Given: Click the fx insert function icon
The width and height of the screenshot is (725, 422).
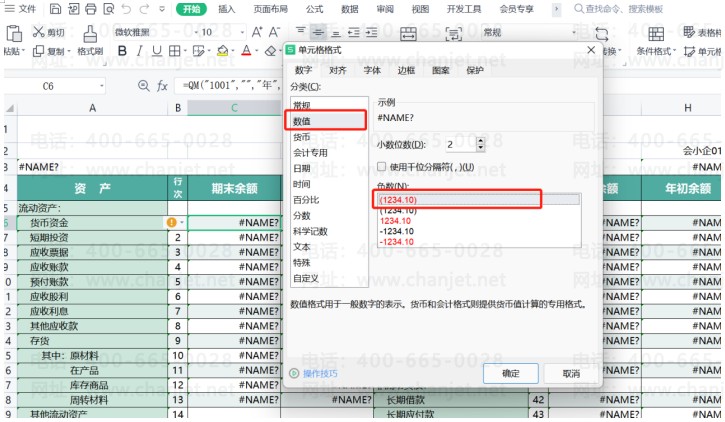Looking at the screenshot, I should (x=162, y=86).
